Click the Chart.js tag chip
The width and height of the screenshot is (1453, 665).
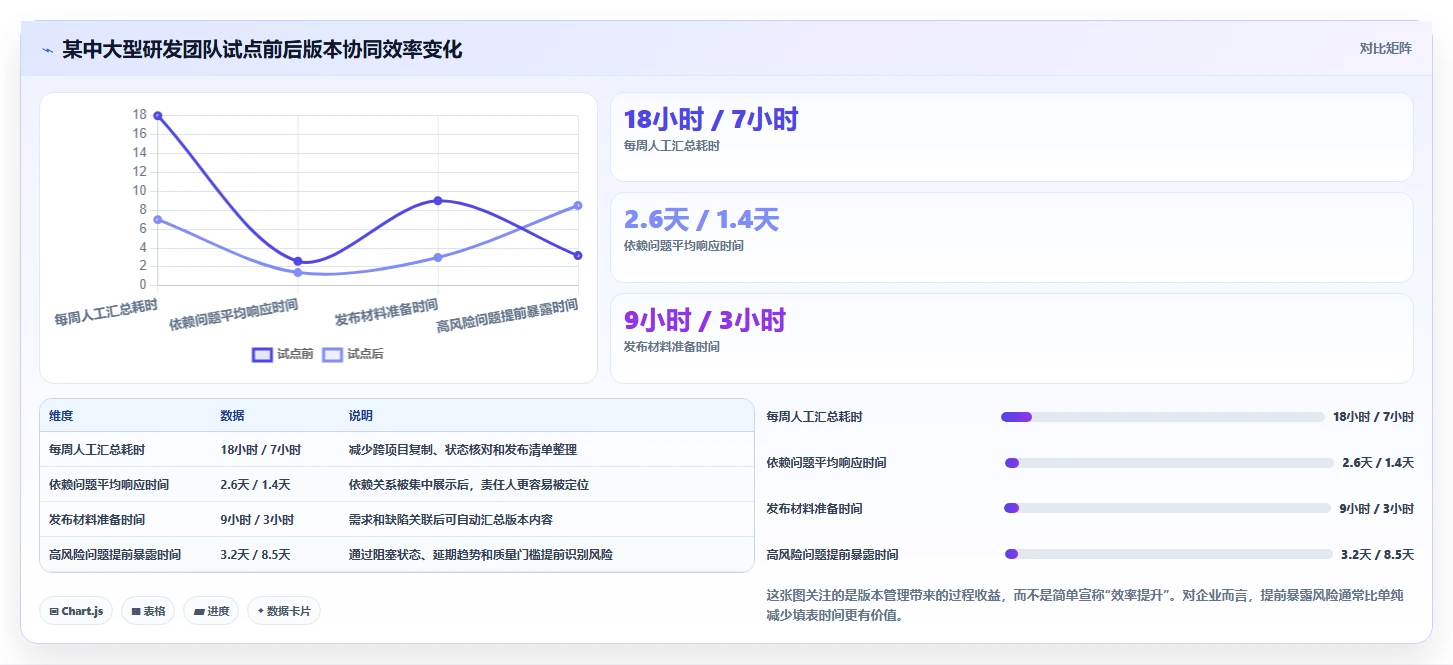[76, 611]
